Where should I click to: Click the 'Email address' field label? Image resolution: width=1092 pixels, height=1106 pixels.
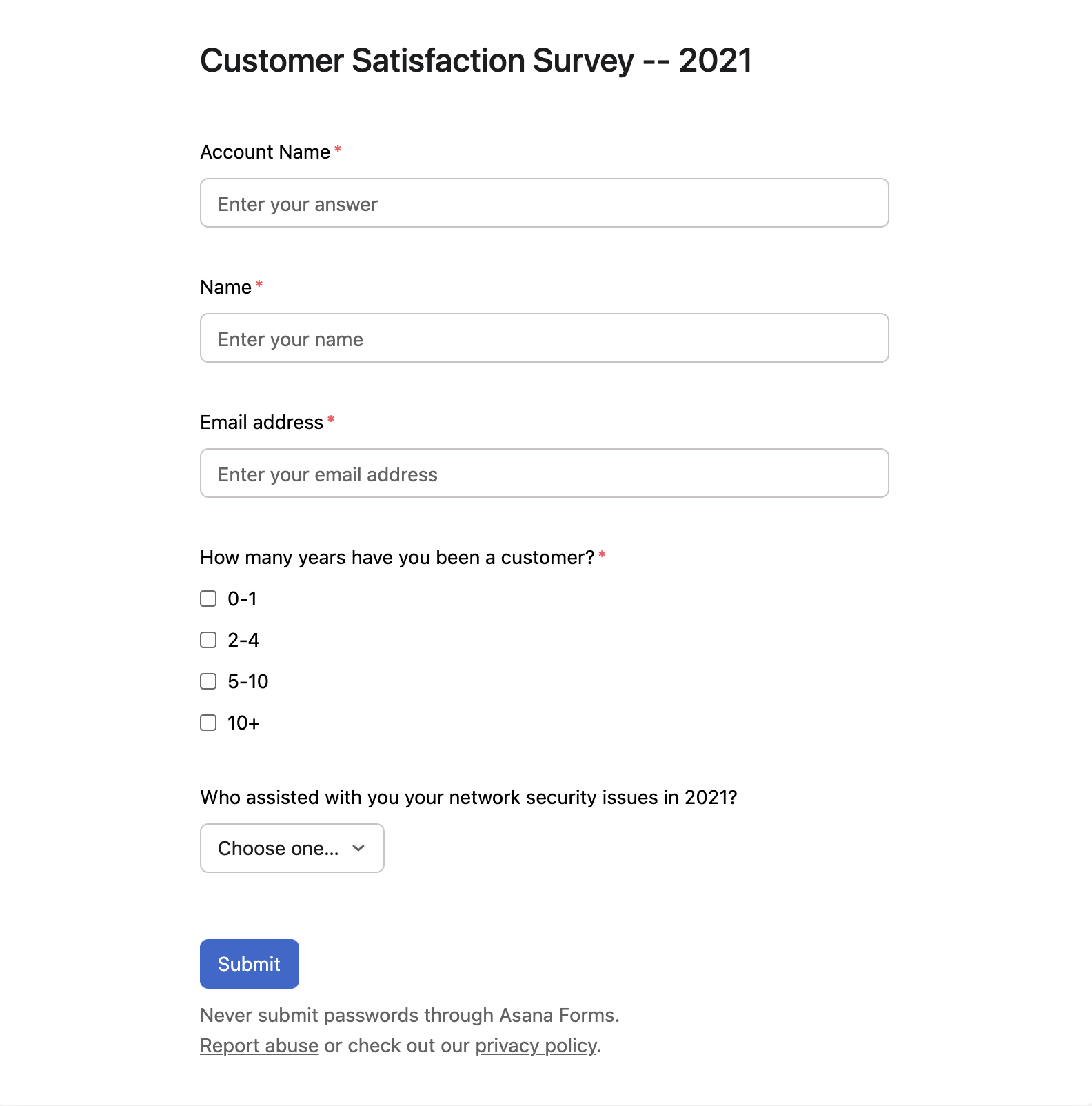[x=261, y=422]
